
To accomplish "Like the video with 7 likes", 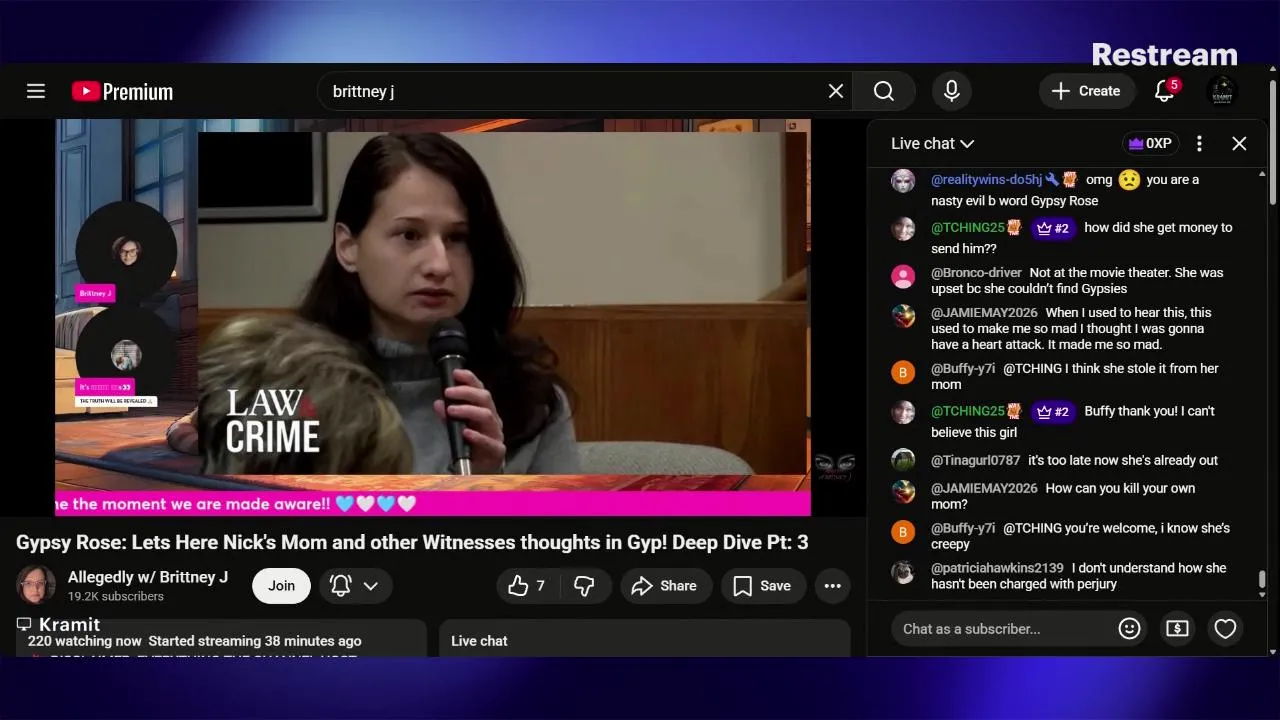I will [x=527, y=586].
